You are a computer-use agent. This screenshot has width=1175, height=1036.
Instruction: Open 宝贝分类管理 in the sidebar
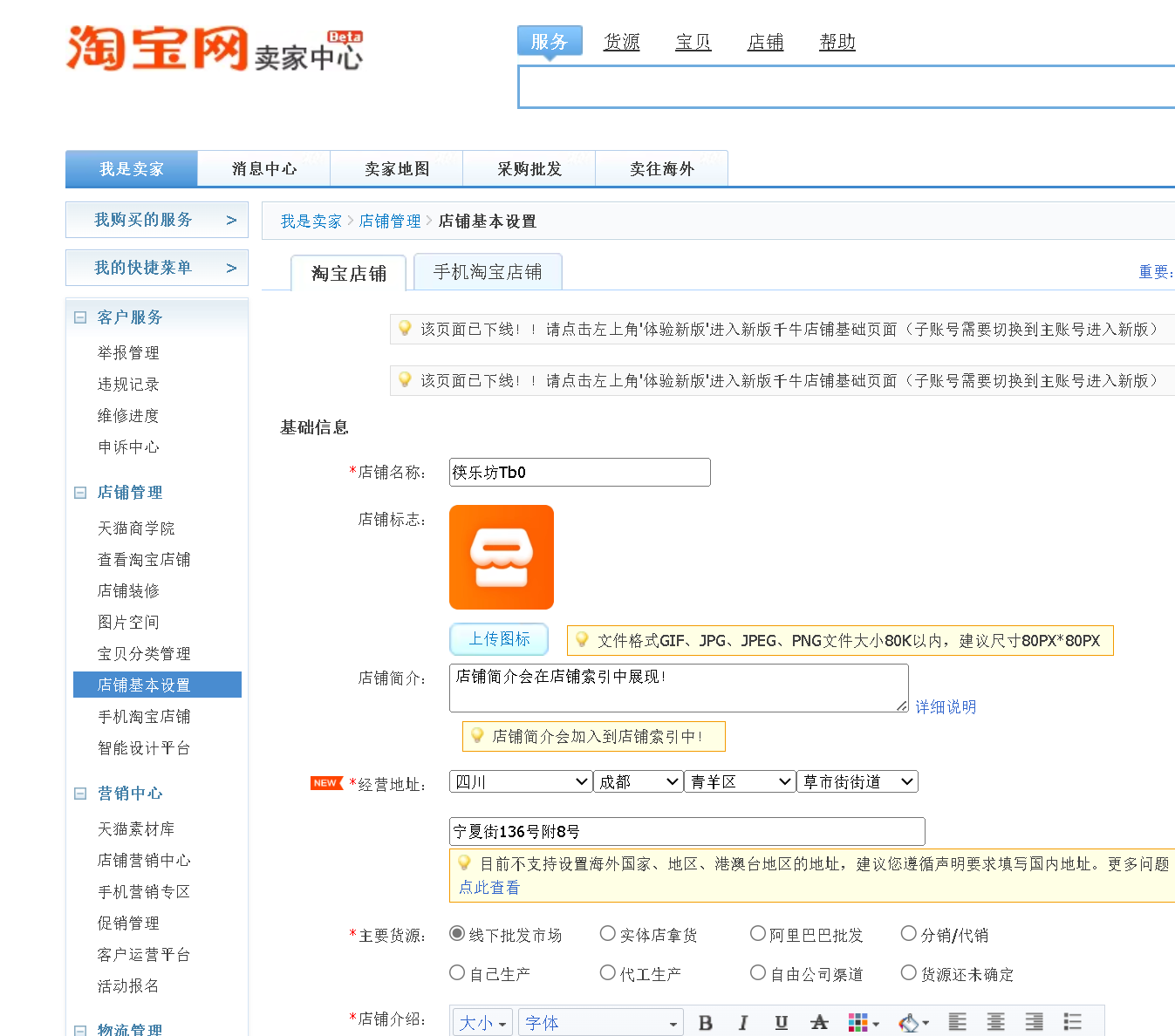tap(144, 653)
